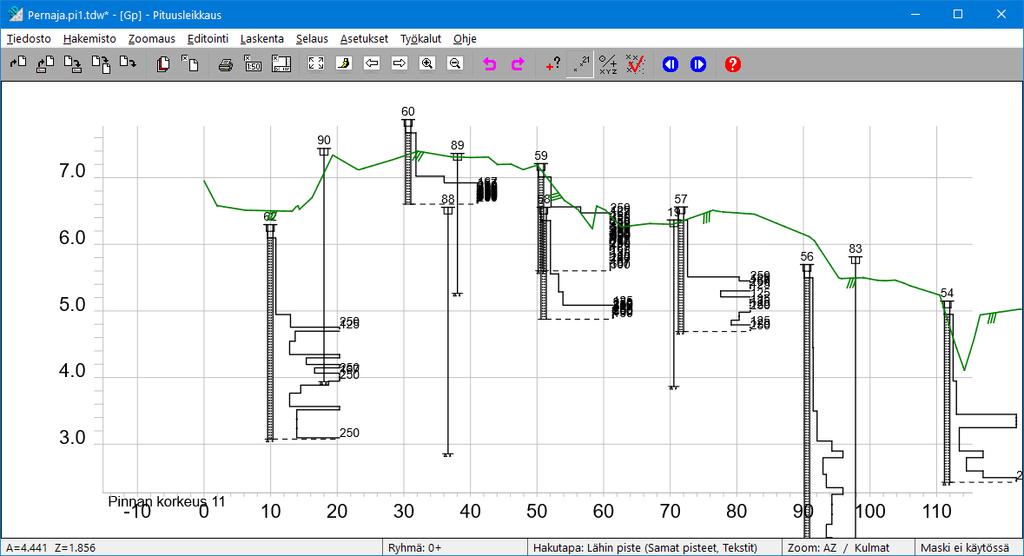This screenshot has width=1024, height=556.
Task: Select borehole label 54 in the profile
Action: click(x=947, y=293)
